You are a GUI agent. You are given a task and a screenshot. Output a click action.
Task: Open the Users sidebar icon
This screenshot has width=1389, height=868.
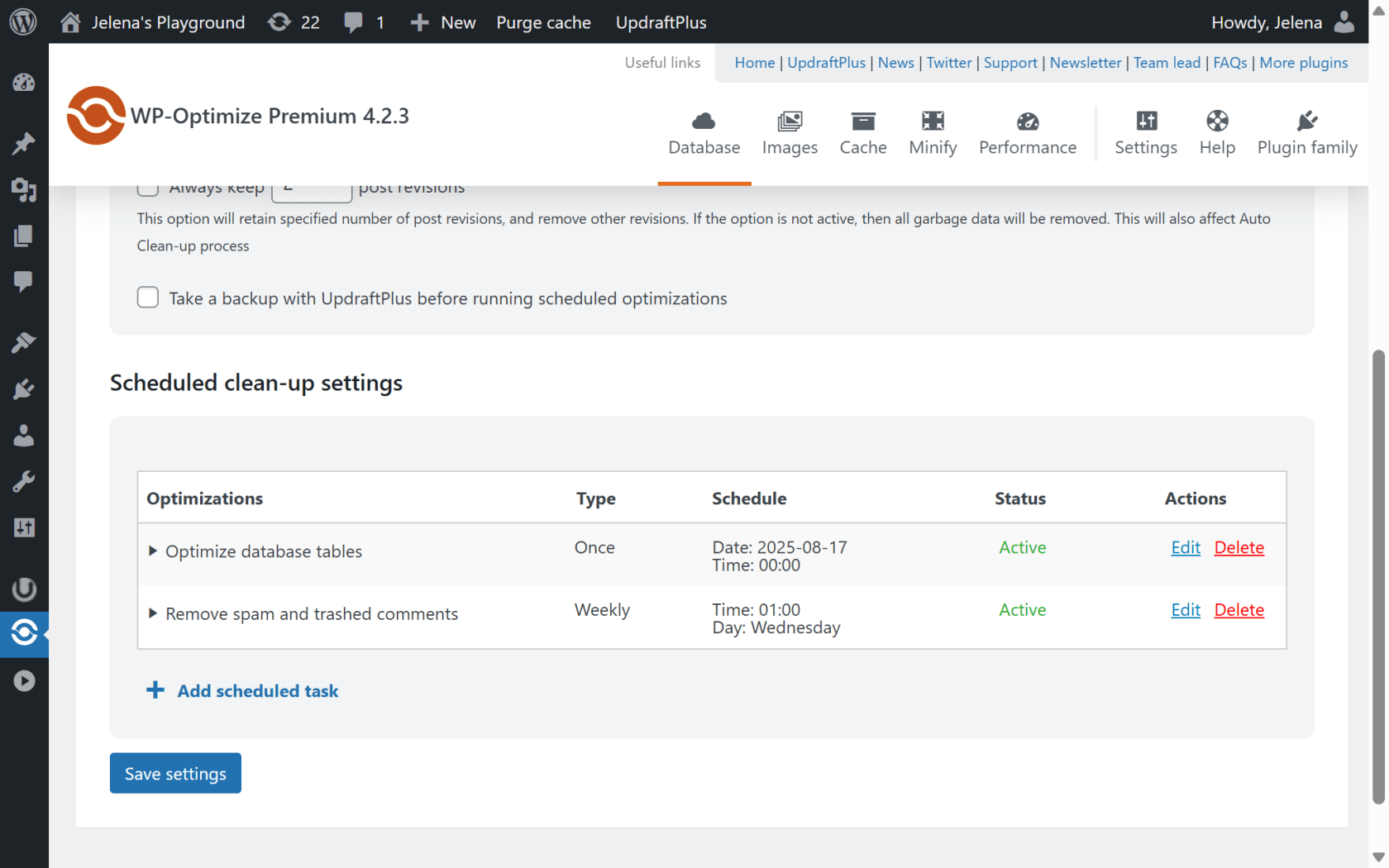[x=24, y=436]
